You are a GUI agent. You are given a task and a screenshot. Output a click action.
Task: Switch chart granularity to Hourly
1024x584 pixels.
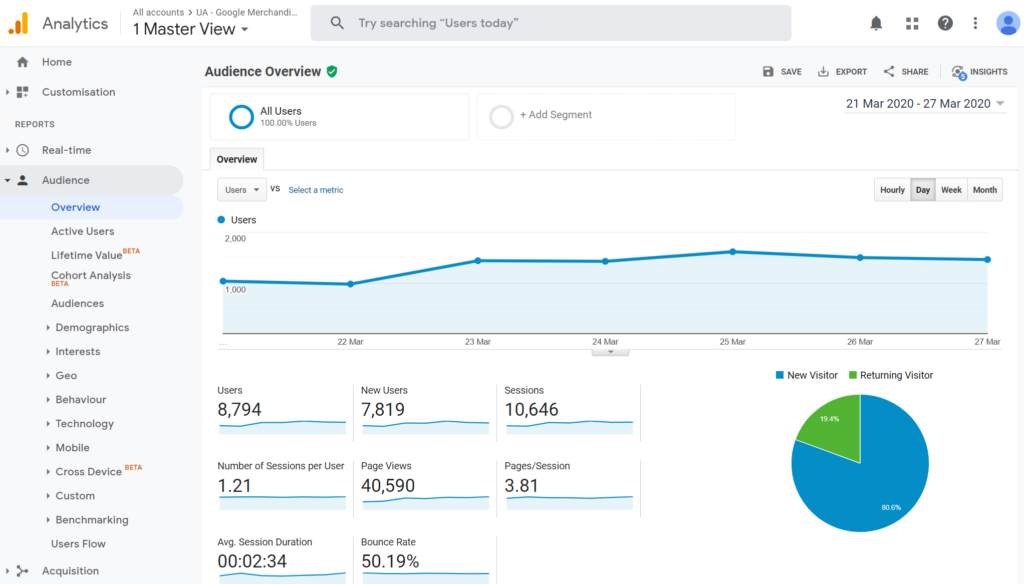pyautogui.click(x=892, y=190)
